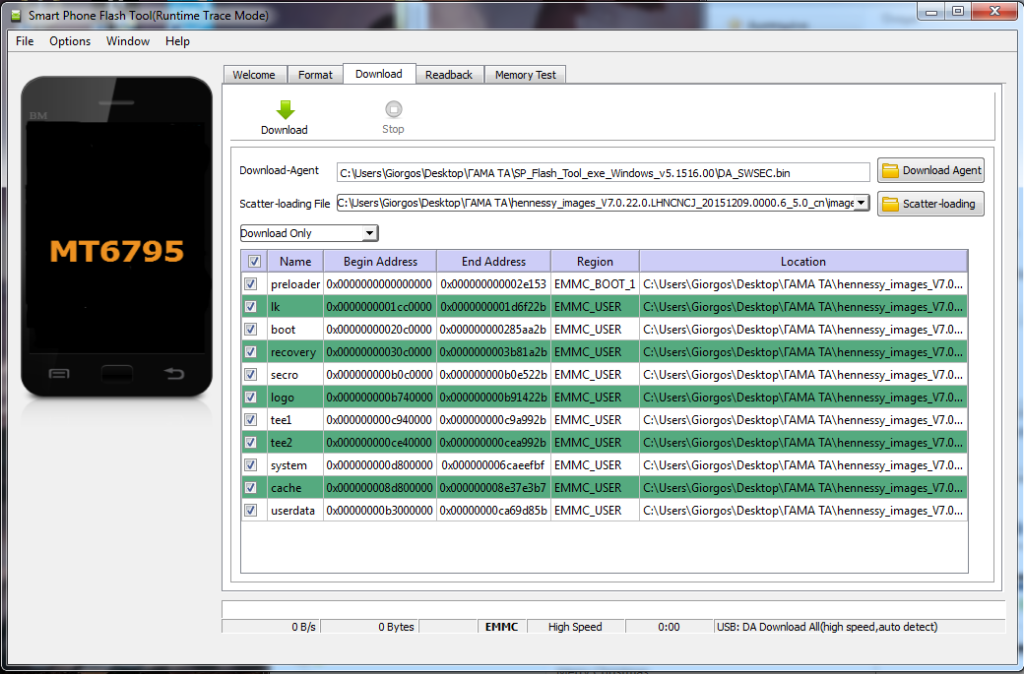Switch to the Format tab
This screenshot has height=674, width=1024.
315,75
